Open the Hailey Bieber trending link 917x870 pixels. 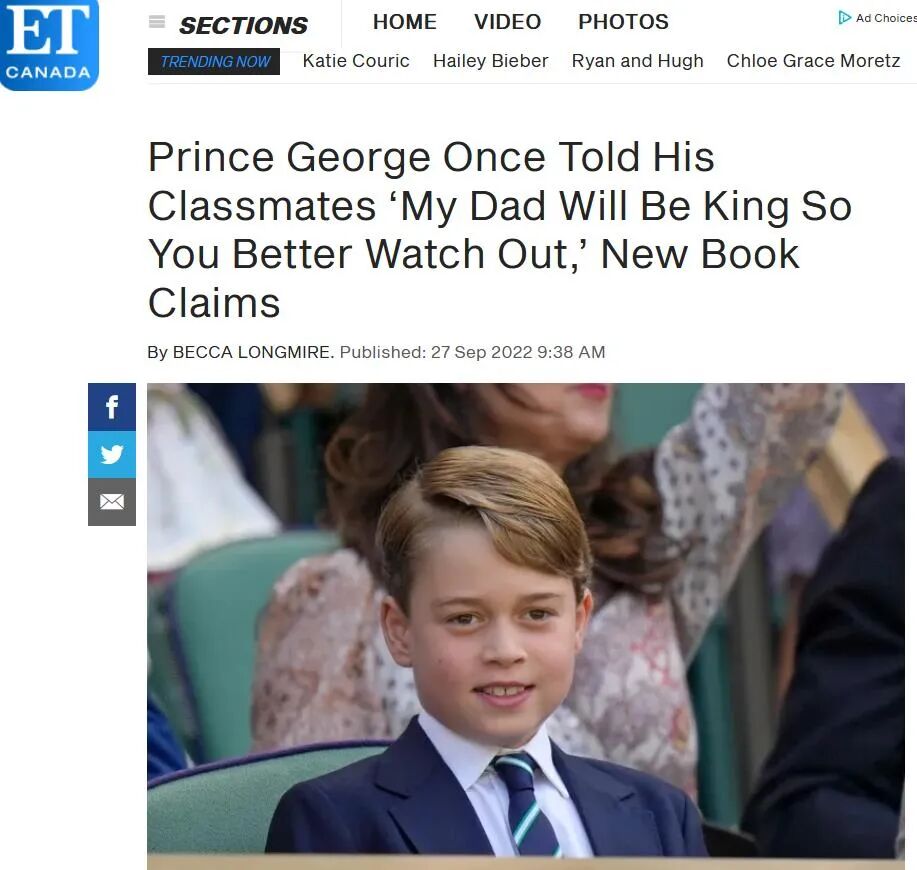pos(491,61)
